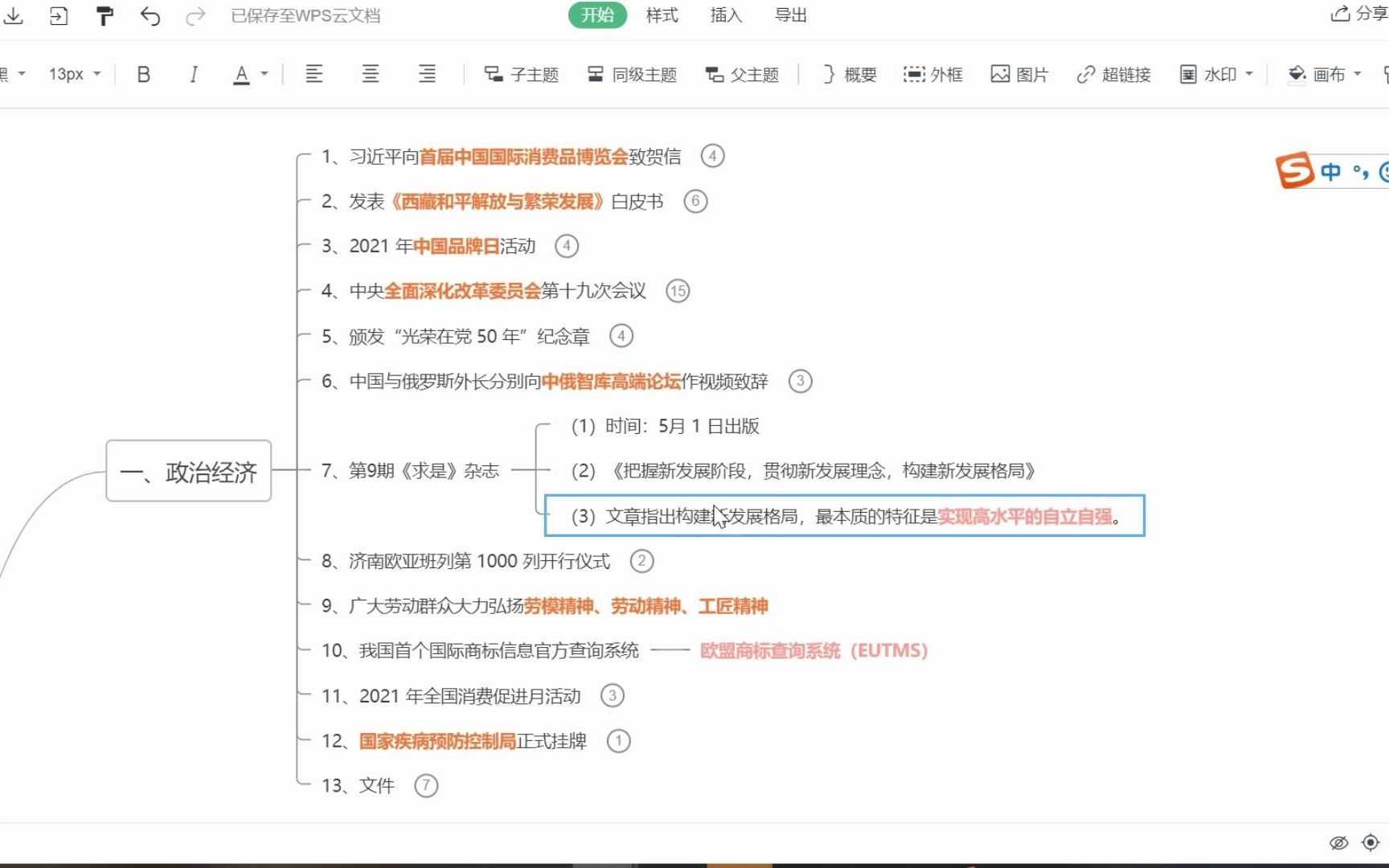1389x868 pixels.
Task: Open the font family dropdown arrow
Action: click(22, 74)
